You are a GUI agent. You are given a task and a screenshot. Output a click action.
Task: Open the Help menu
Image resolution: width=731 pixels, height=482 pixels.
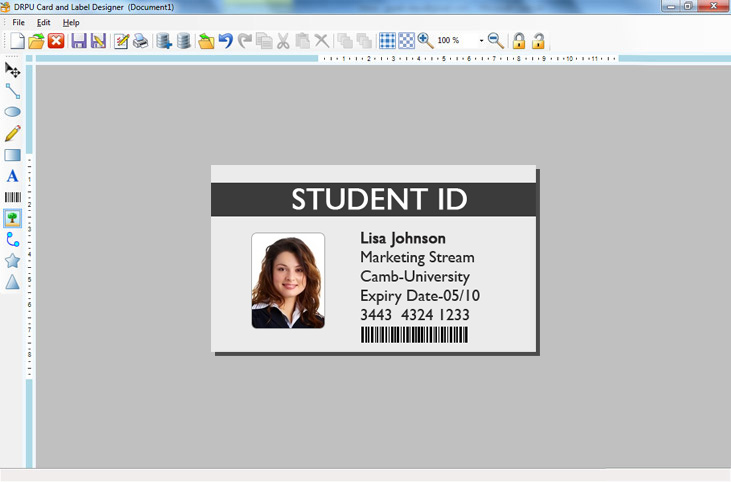coord(71,22)
